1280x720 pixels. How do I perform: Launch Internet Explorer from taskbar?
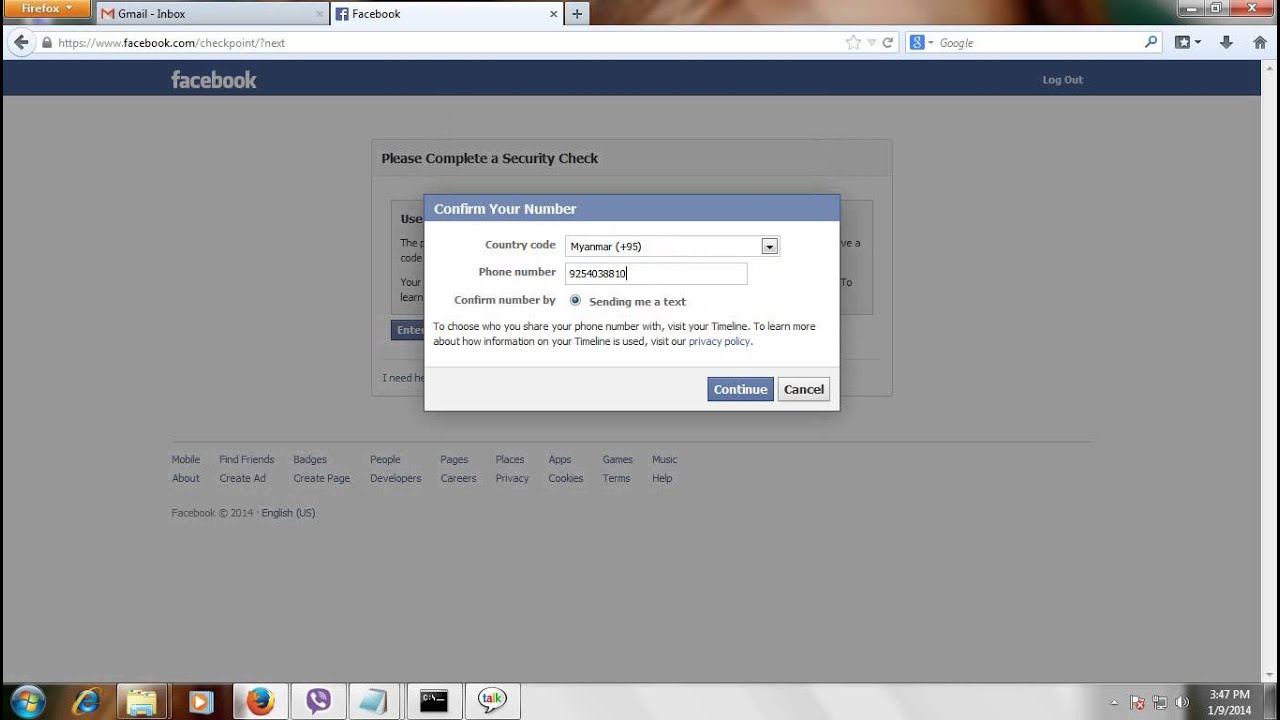pos(86,701)
